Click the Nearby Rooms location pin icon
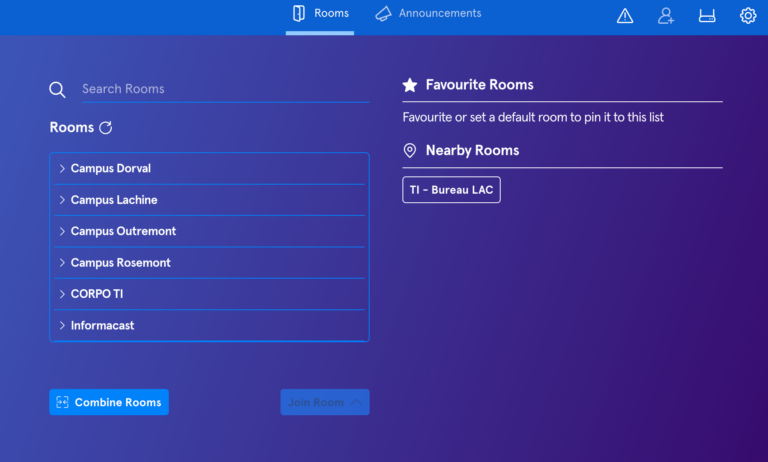 410,150
